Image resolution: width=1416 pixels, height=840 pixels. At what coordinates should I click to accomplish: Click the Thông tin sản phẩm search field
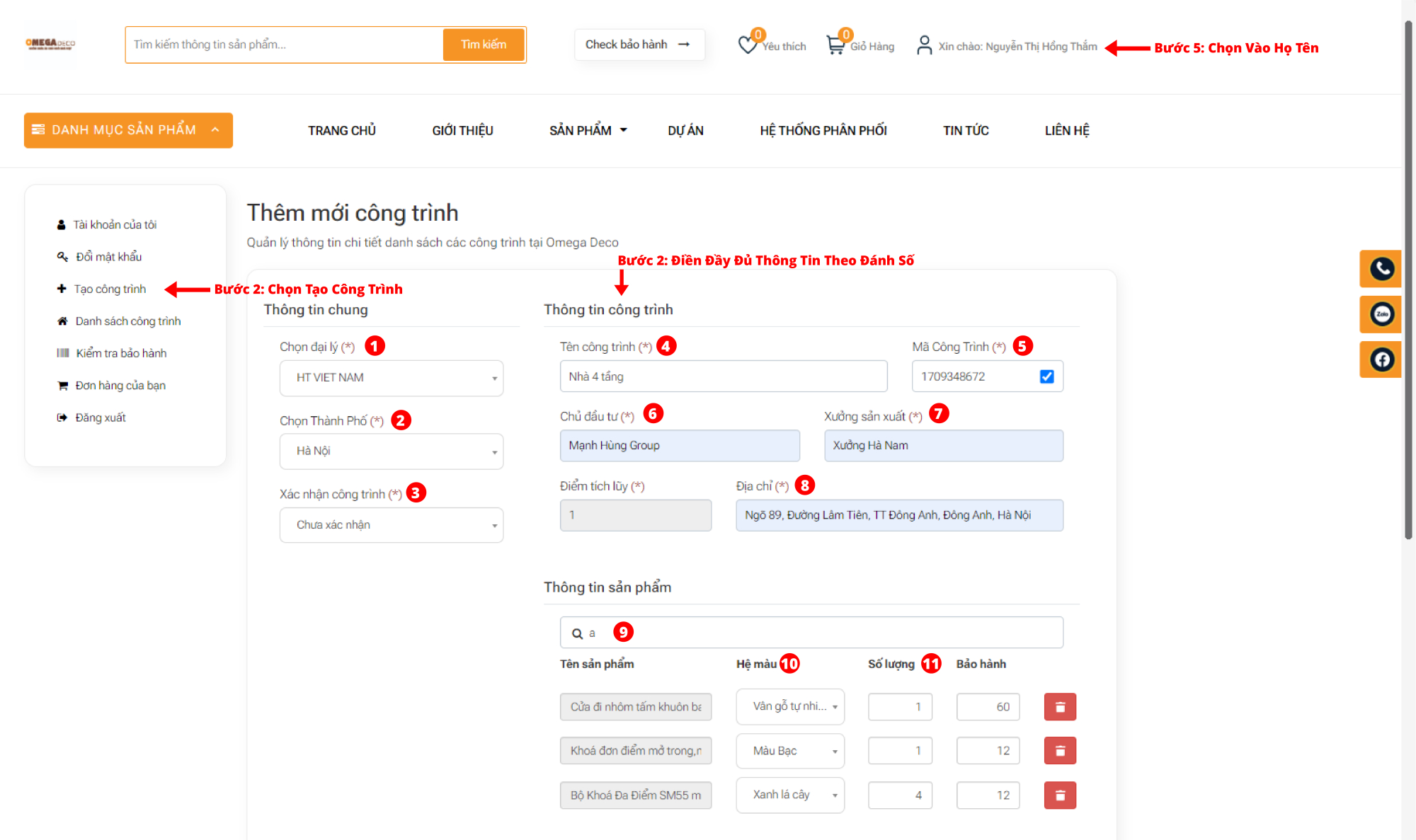[811, 633]
